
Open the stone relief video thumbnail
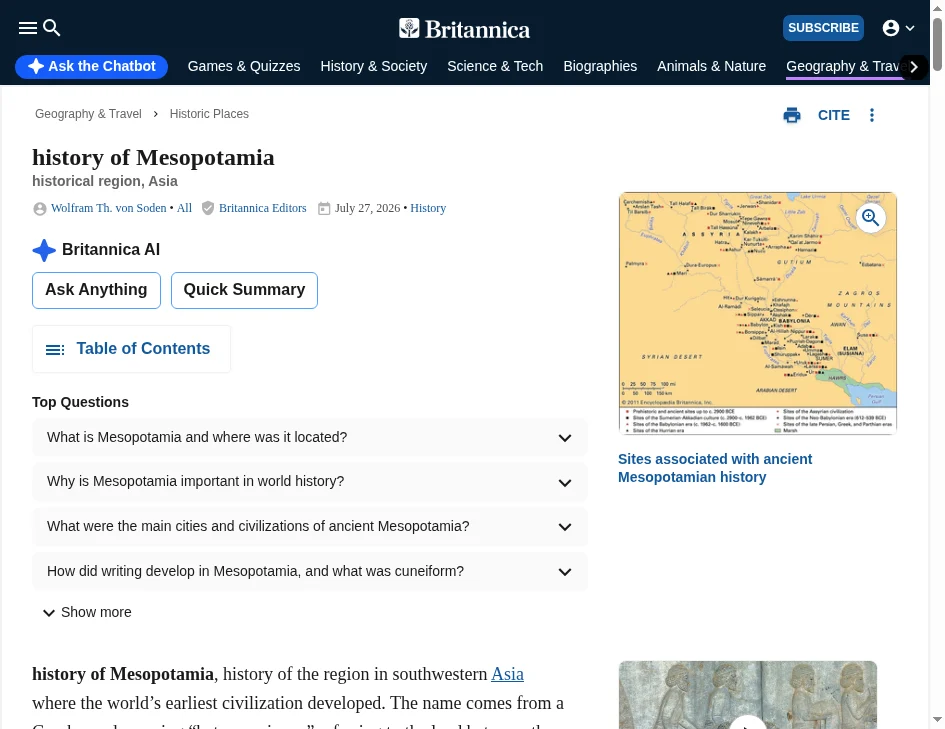[x=747, y=695]
